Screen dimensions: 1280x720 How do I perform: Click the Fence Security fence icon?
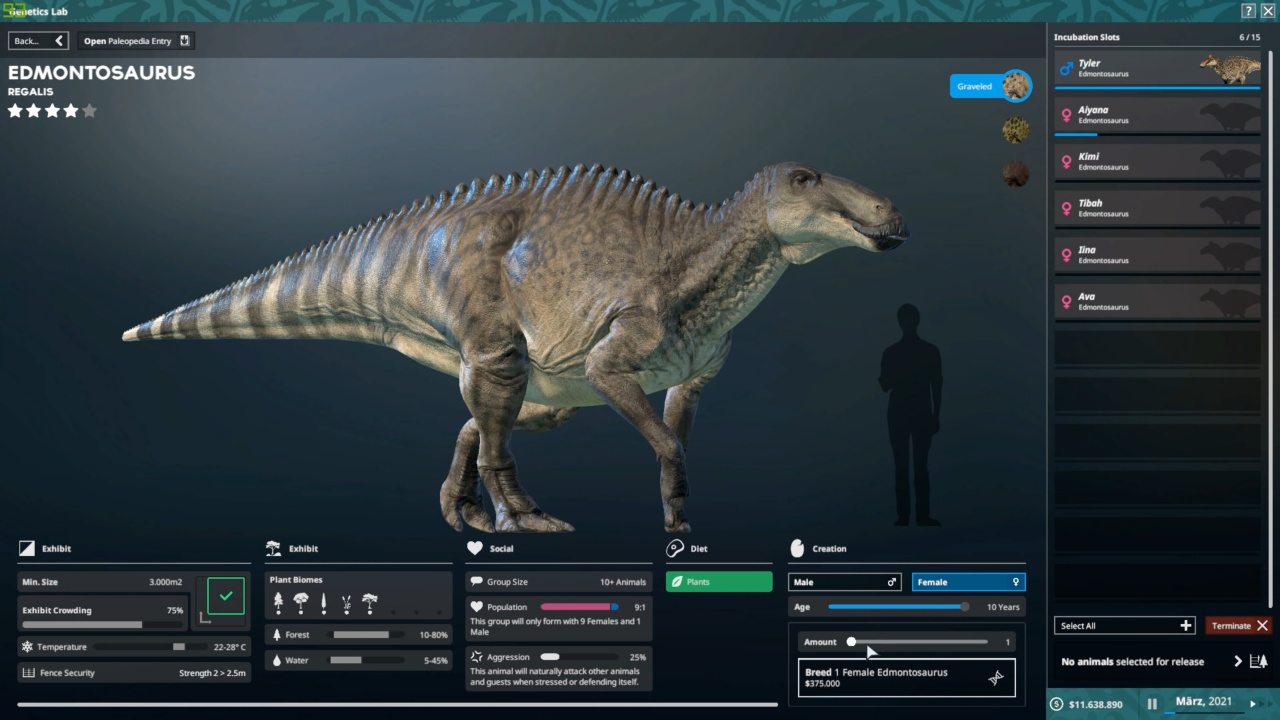coord(28,673)
